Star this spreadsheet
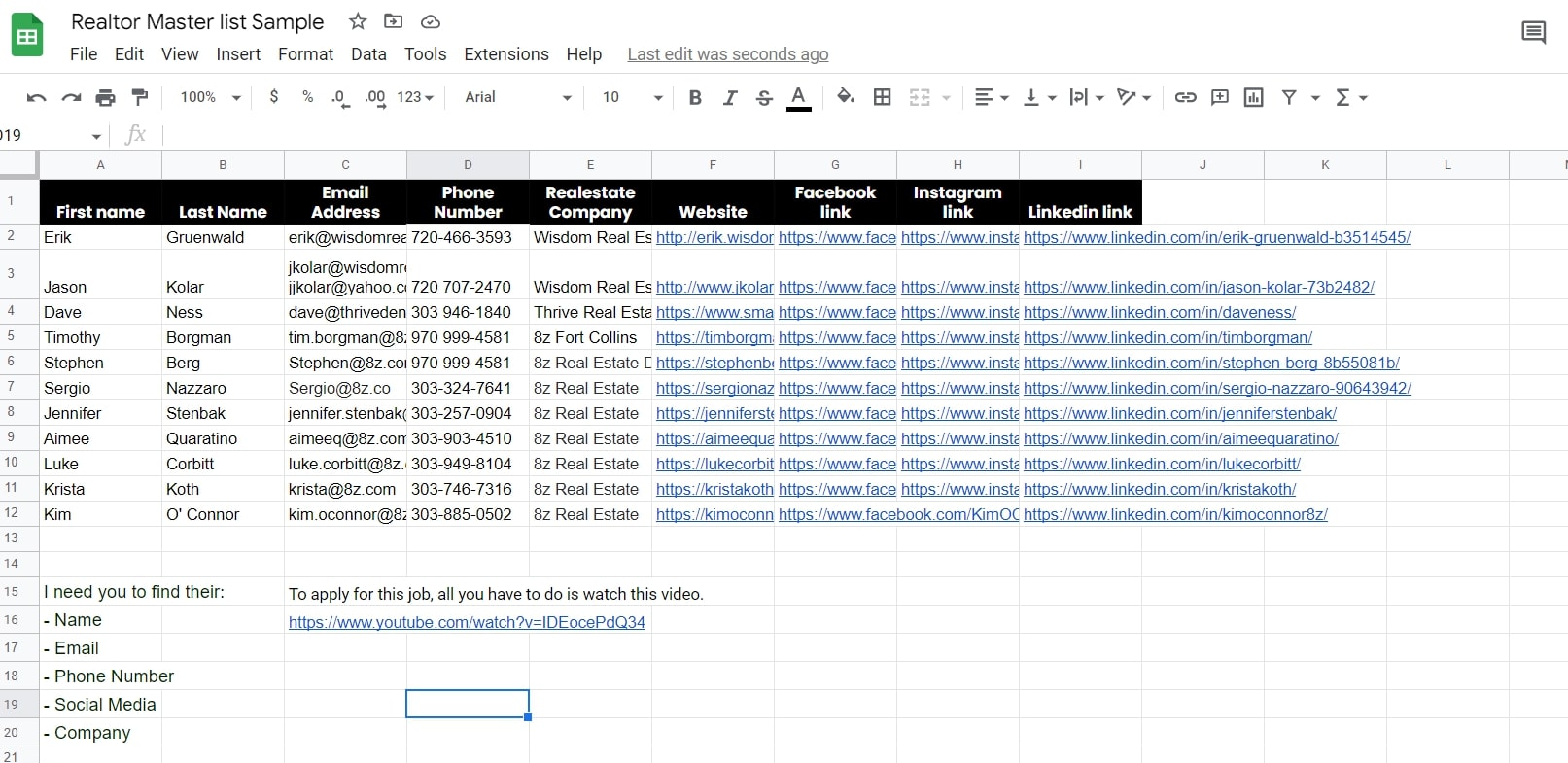 click(x=358, y=21)
